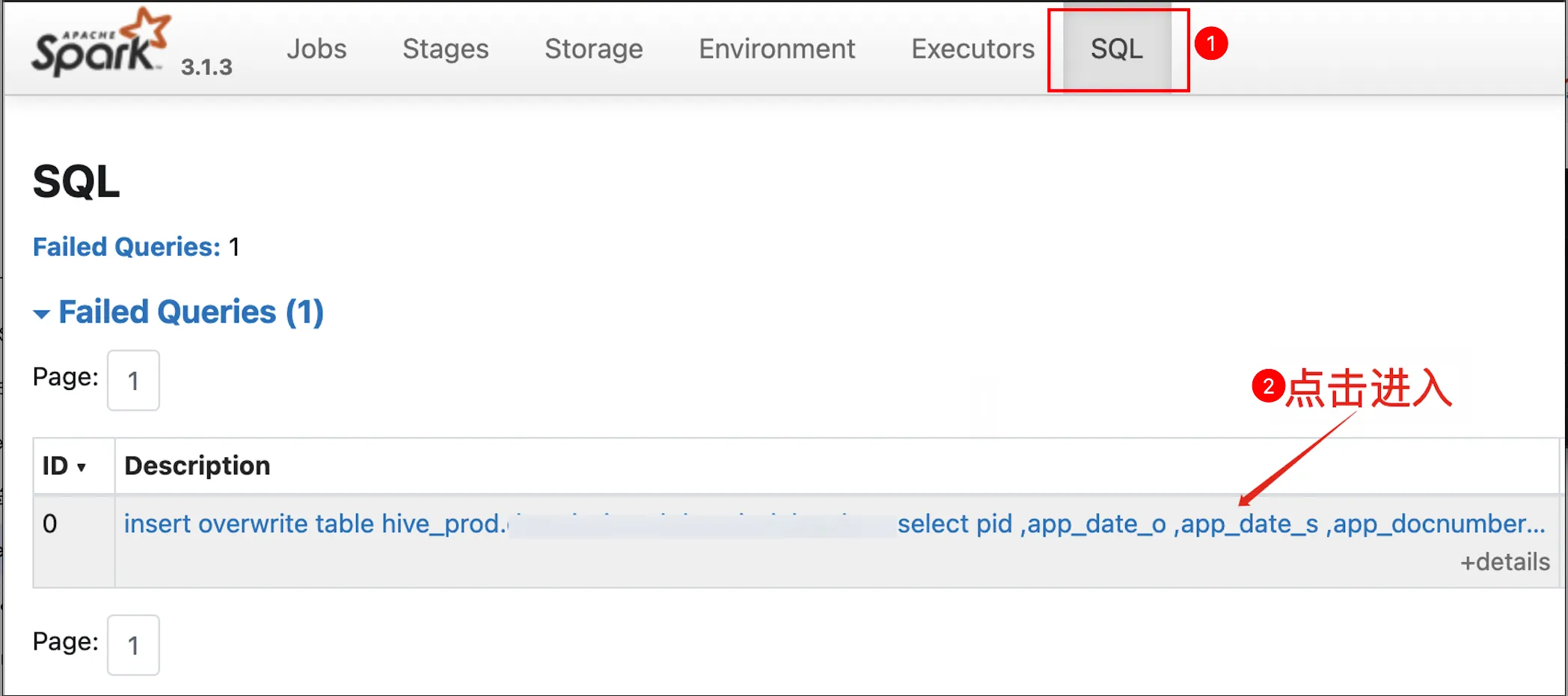Click the query ID 0 cell
Screen dimensions: 1568x696
pos(50,524)
